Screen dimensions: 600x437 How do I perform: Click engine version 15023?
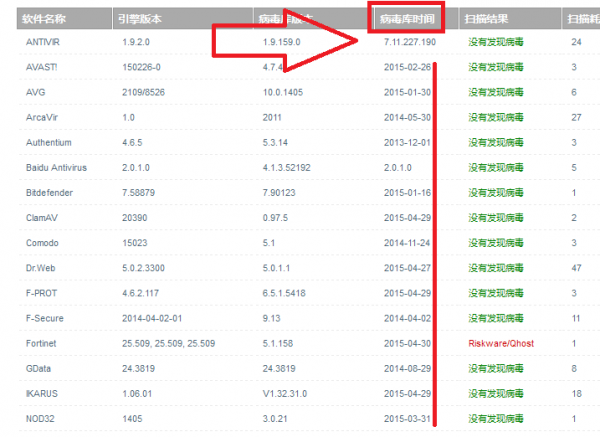click(135, 243)
